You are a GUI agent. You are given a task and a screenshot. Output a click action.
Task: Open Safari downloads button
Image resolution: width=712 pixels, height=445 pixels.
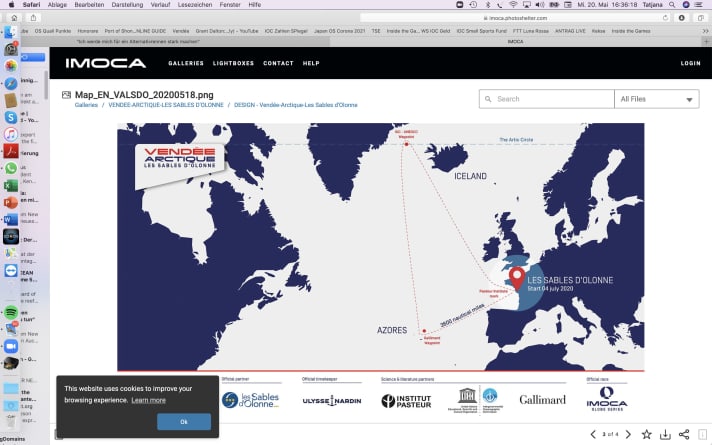(x=682, y=18)
